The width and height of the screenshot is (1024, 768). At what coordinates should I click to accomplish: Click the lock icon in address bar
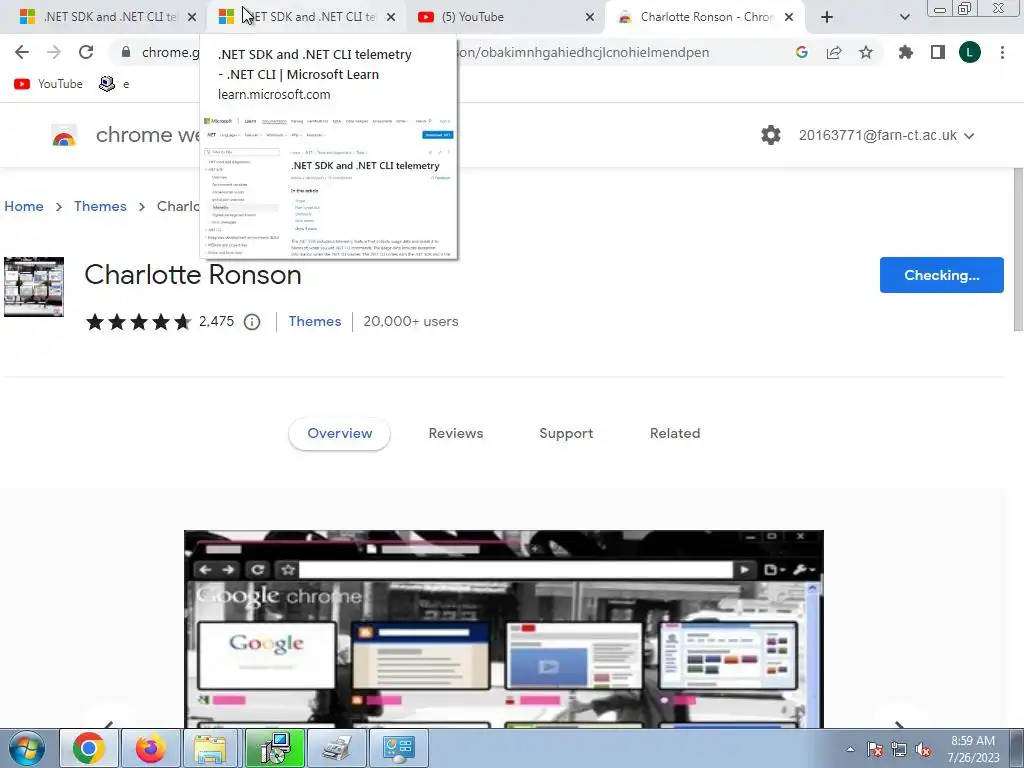click(126, 52)
